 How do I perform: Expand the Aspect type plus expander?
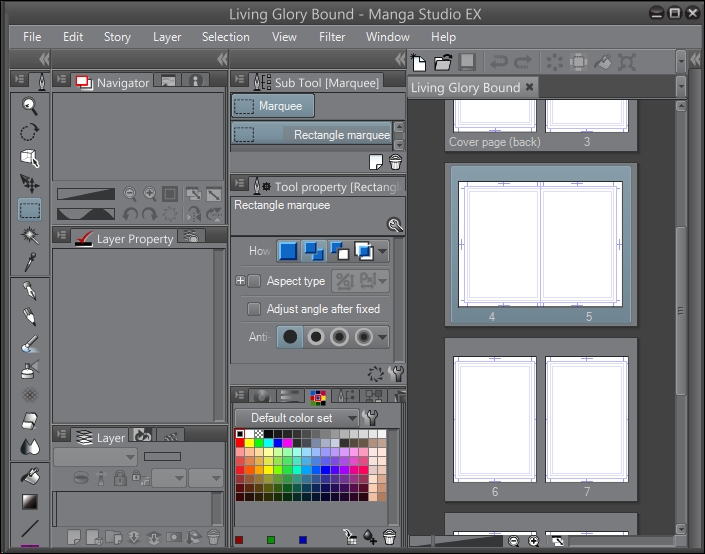coord(240,281)
